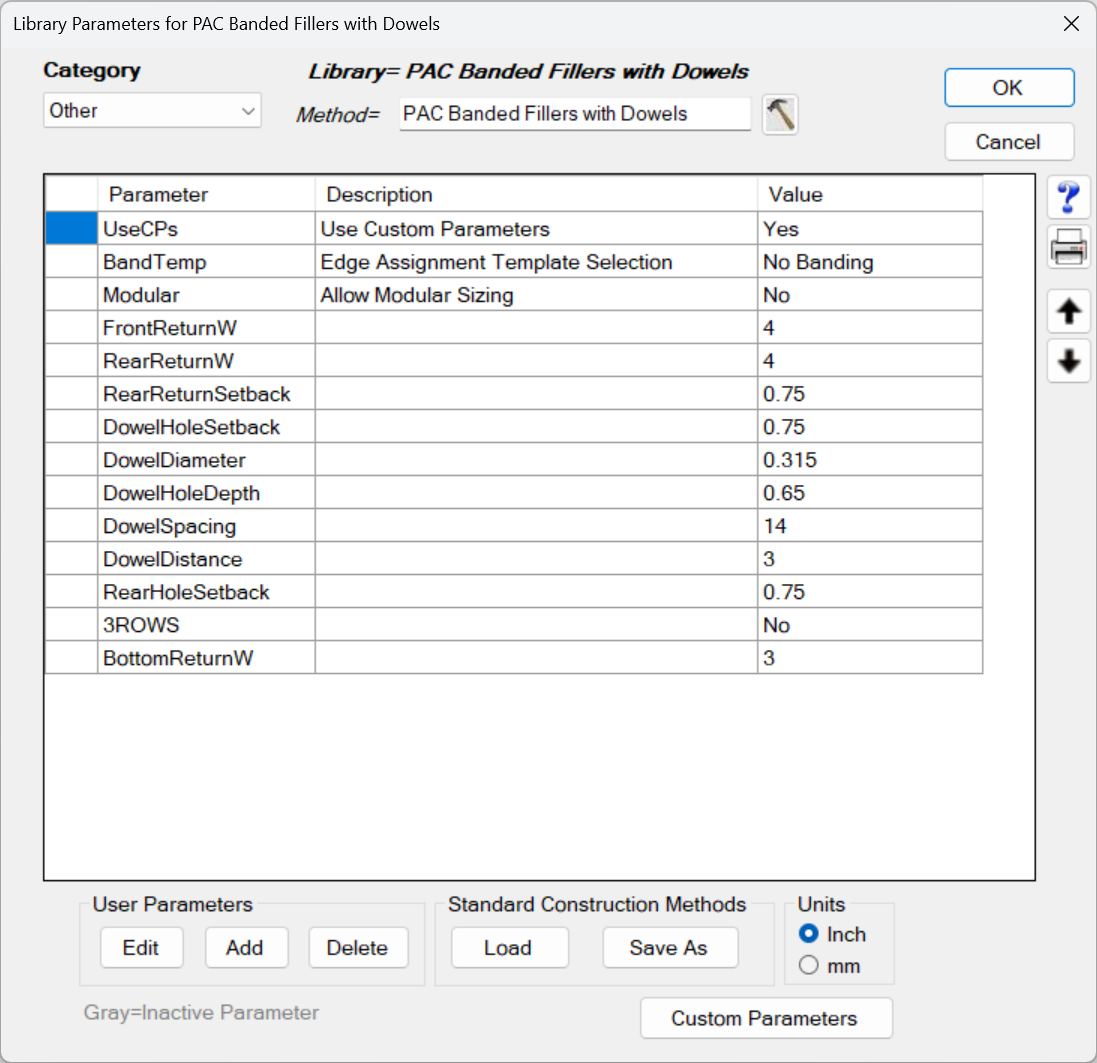Expand the Category dropdown
This screenshot has width=1097, height=1063.
pos(152,111)
